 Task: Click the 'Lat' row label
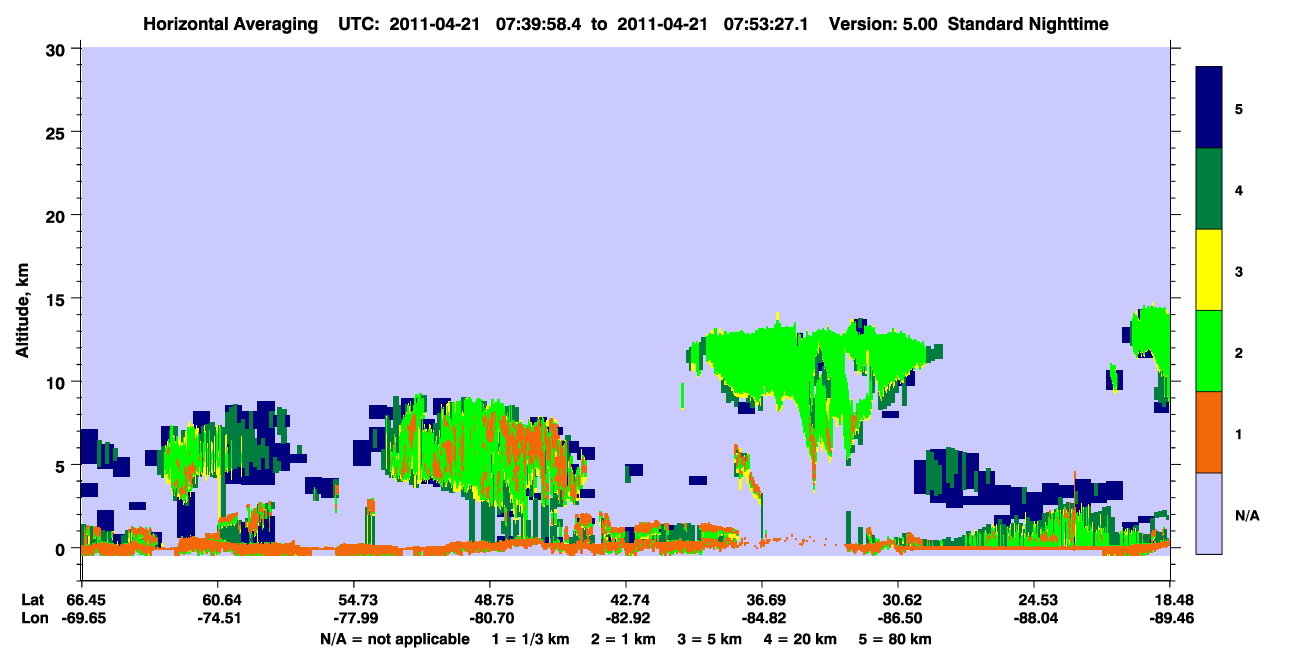pos(32,600)
